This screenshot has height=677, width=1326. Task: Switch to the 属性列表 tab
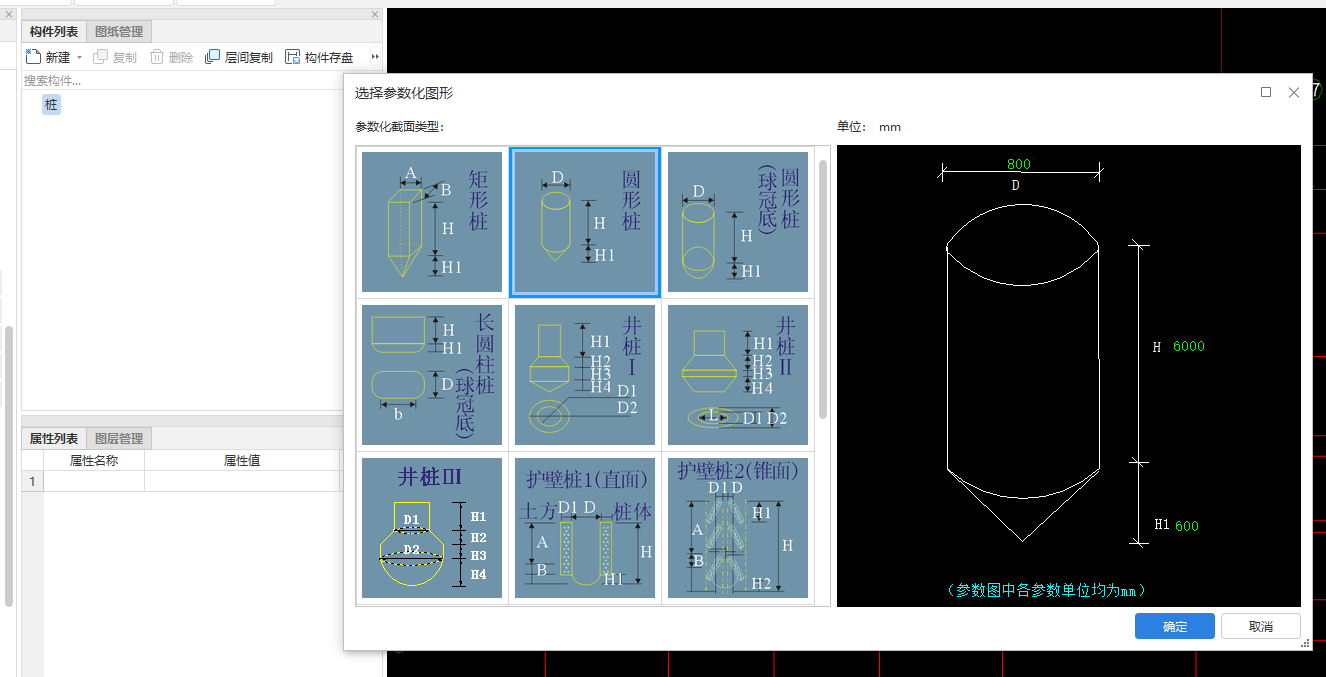[x=54, y=438]
